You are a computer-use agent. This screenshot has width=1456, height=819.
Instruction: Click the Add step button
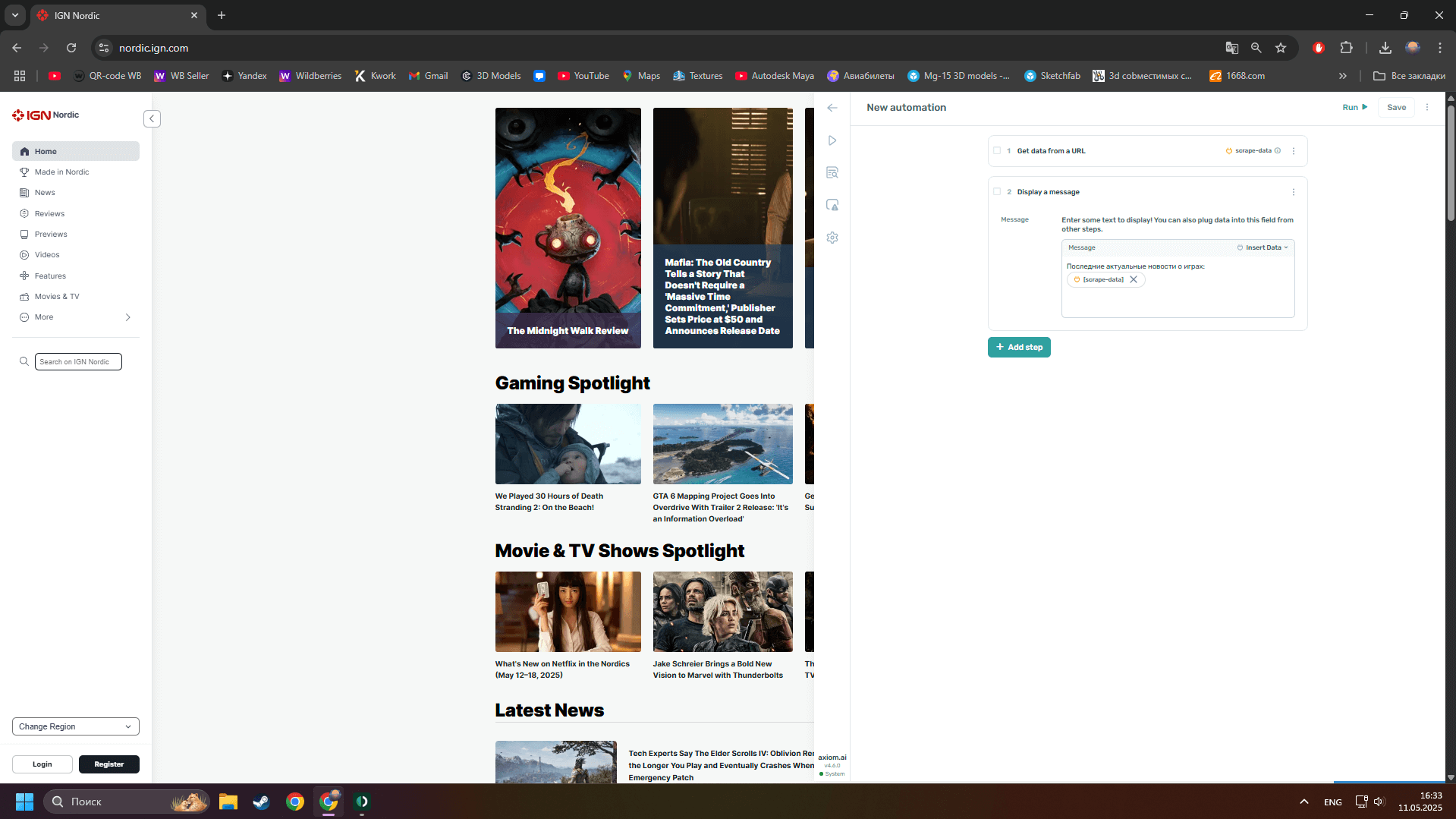coord(1019,347)
